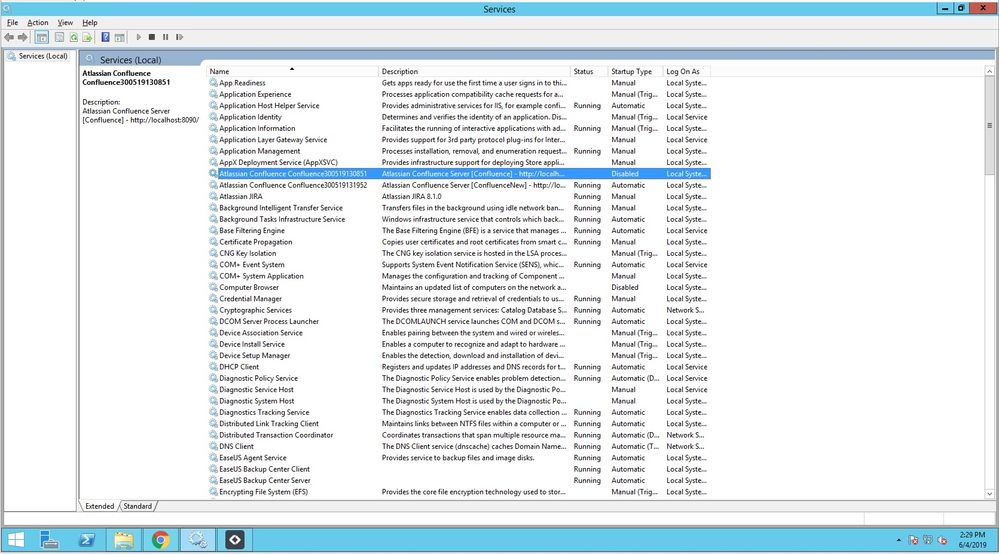Select the COM+ Event System service

[x=459, y=265]
